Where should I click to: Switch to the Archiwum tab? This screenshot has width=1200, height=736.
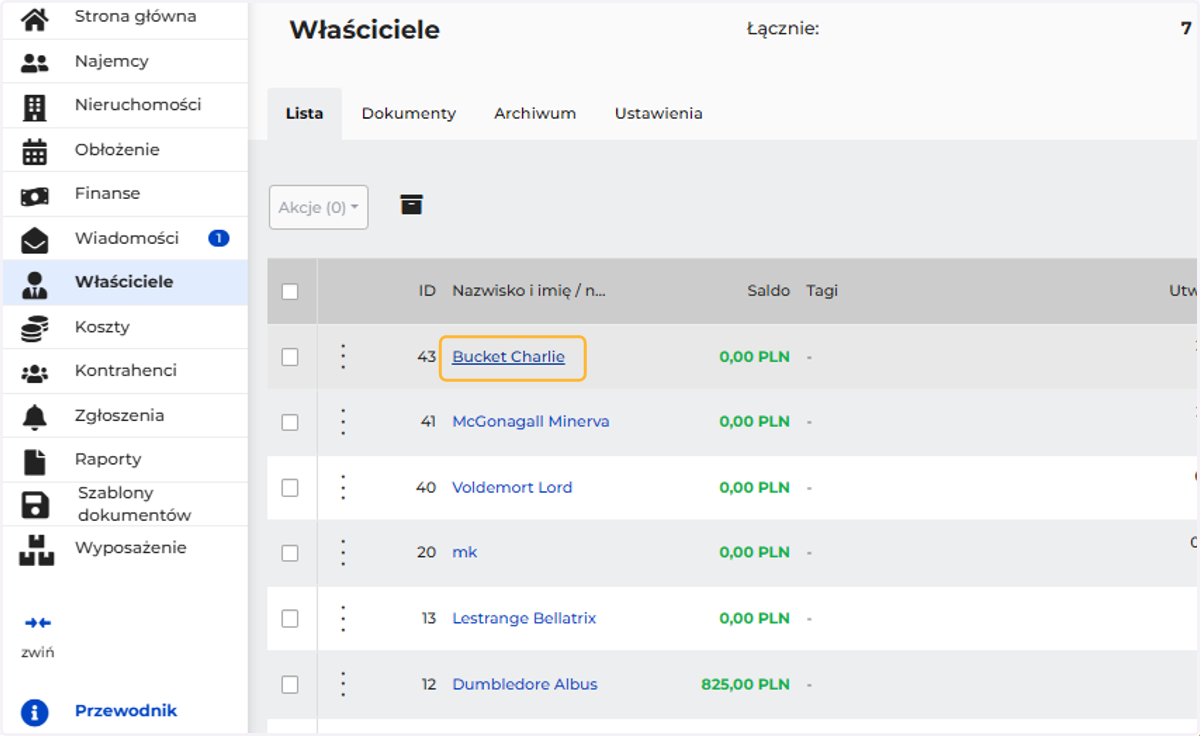coord(535,114)
